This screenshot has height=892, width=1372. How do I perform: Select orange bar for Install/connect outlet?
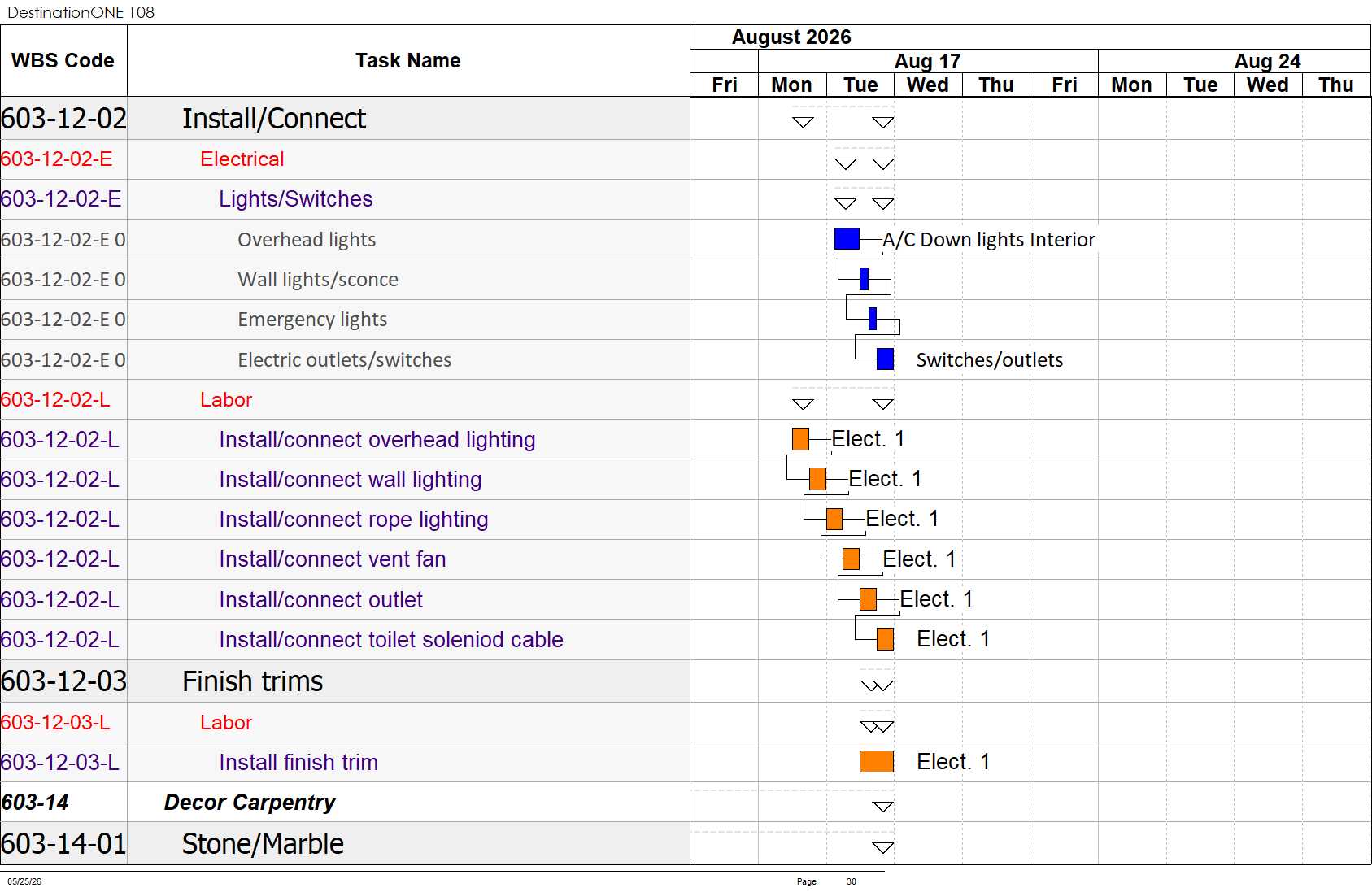tap(869, 599)
